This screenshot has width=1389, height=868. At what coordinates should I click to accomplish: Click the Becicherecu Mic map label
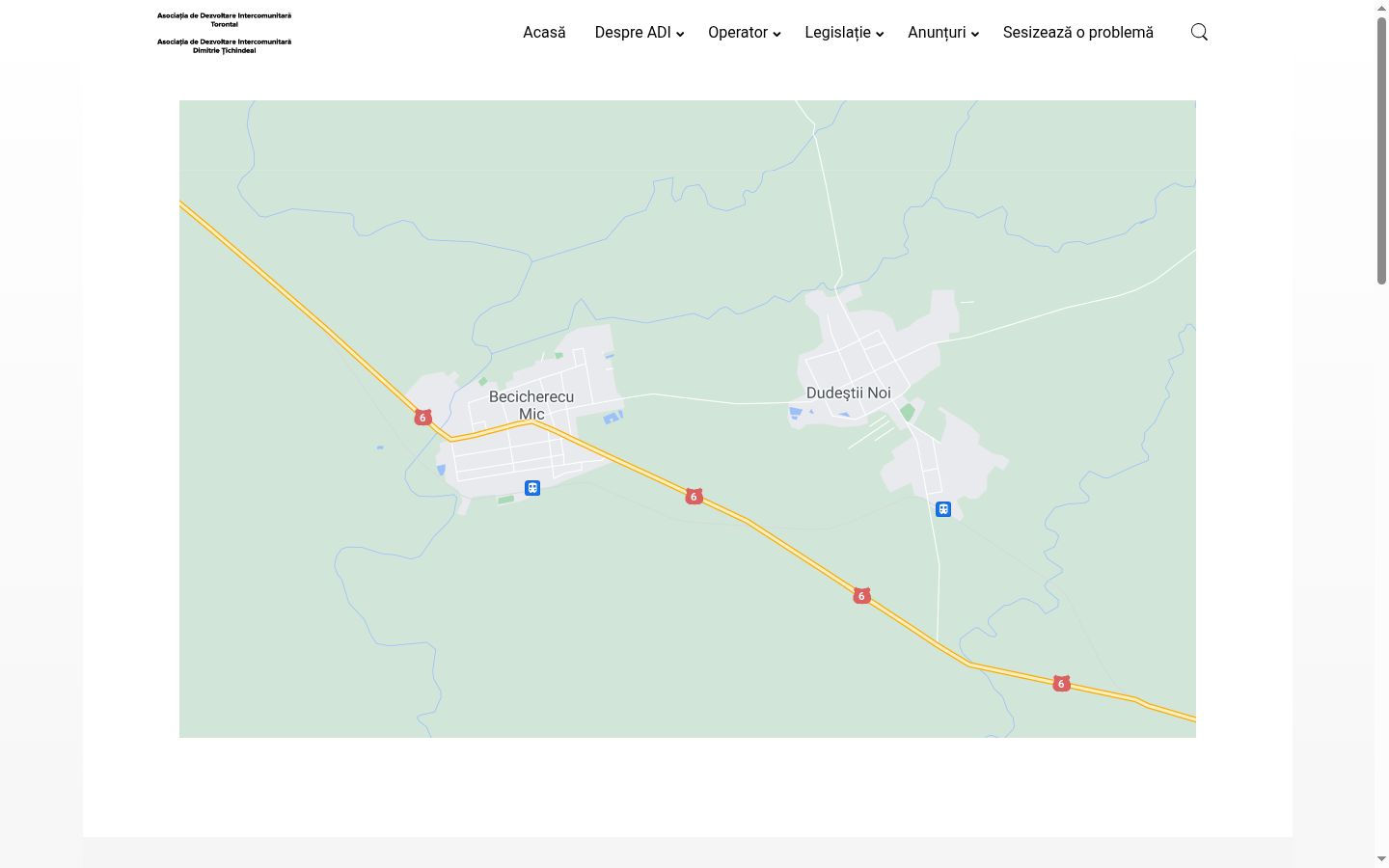click(531, 405)
